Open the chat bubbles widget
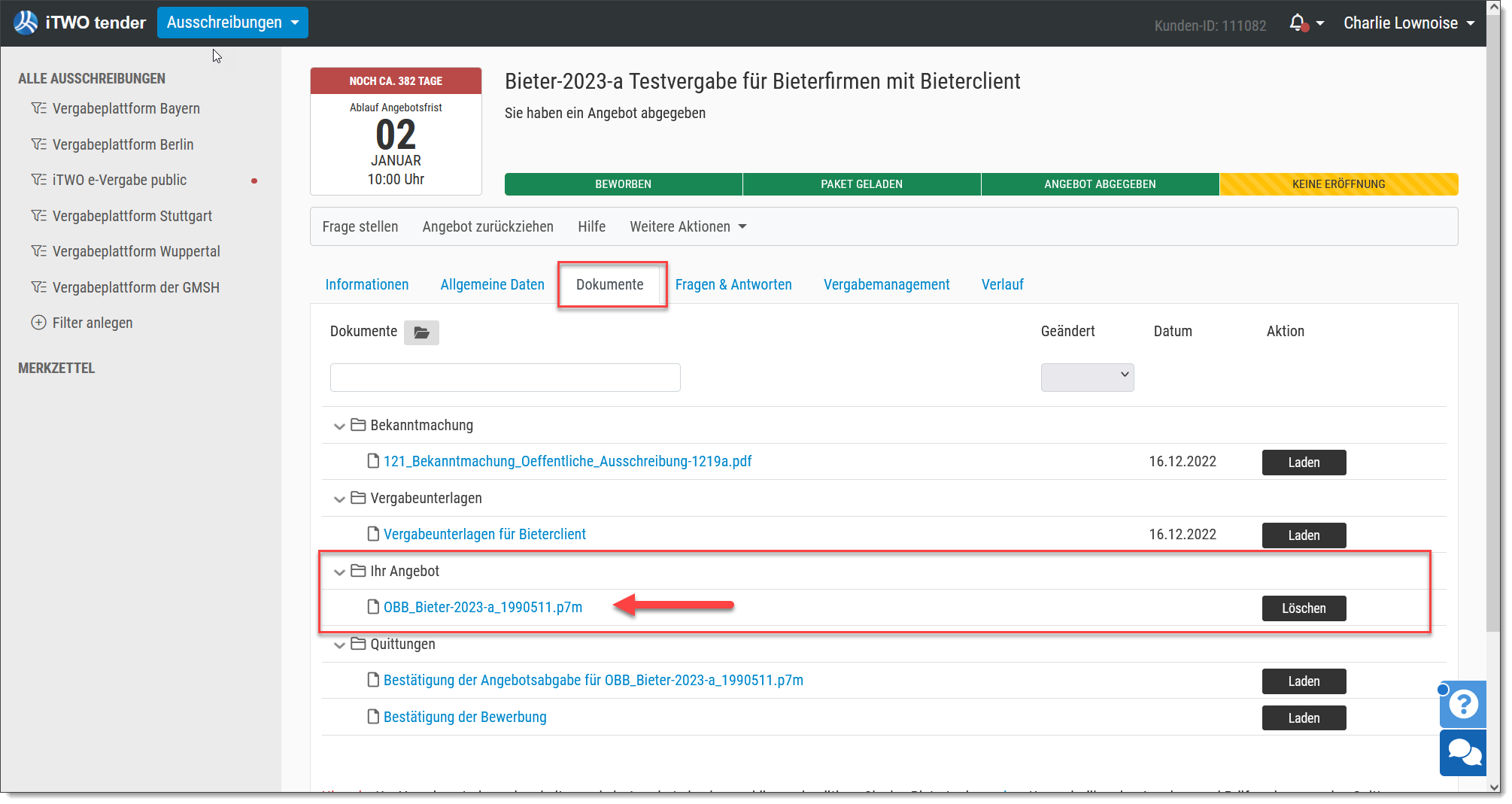The width and height of the screenshot is (1512, 804). click(1463, 752)
